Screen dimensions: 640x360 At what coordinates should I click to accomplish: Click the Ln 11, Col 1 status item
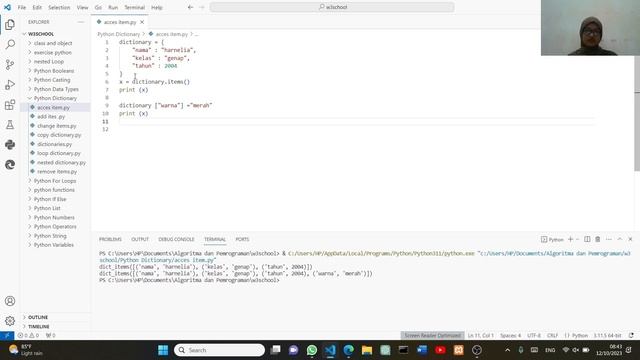(480, 336)
